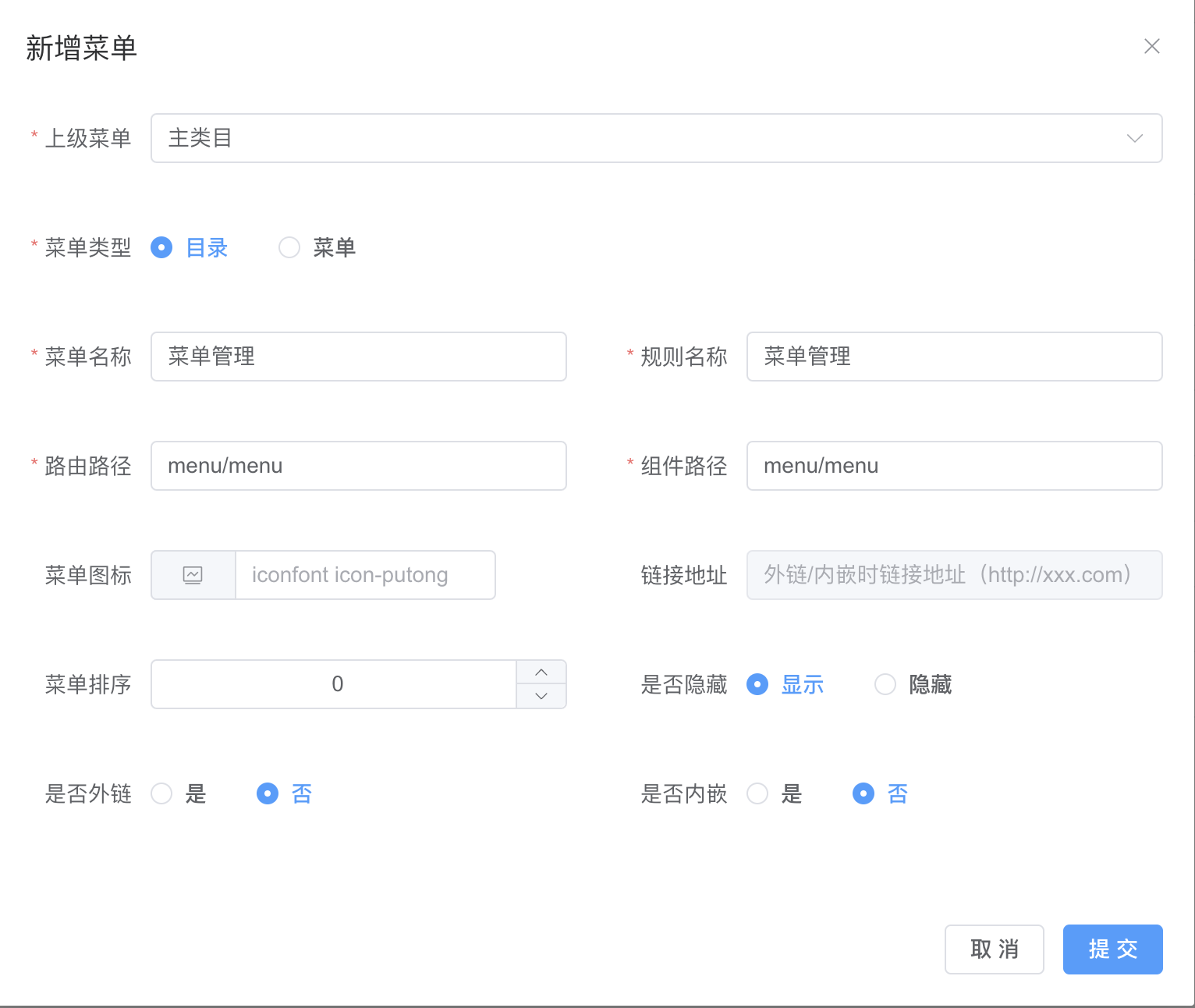Click the 菜单排序 number field
This screenshot has height=1008, width=1195.
point(334,684)
